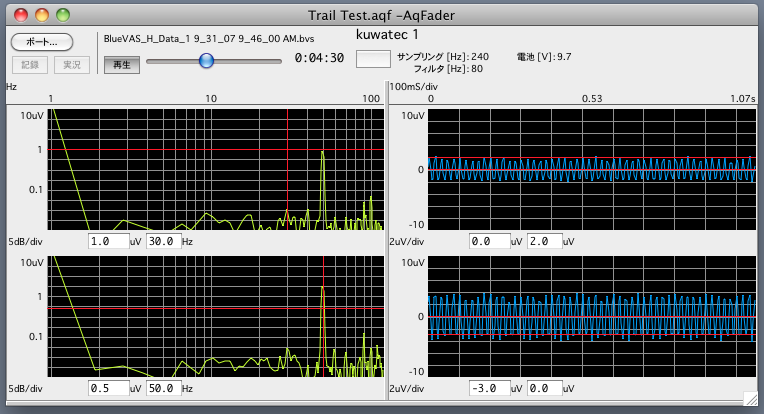Click the 0.0 uV field of bottom waveform
The image size is (764, 414).
click(x=545, y=388)
